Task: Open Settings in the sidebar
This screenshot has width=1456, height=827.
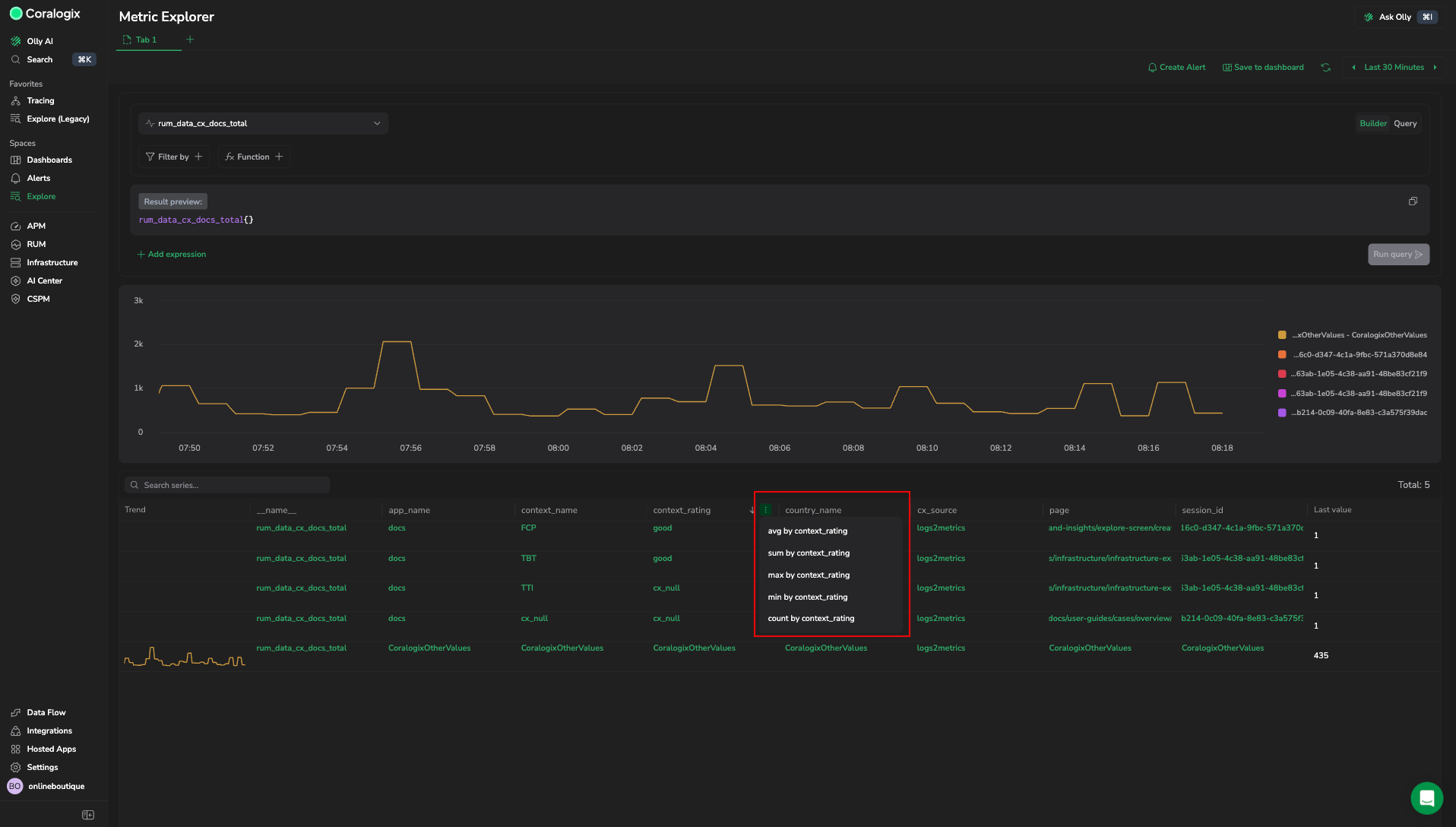Action: [42, 767]
